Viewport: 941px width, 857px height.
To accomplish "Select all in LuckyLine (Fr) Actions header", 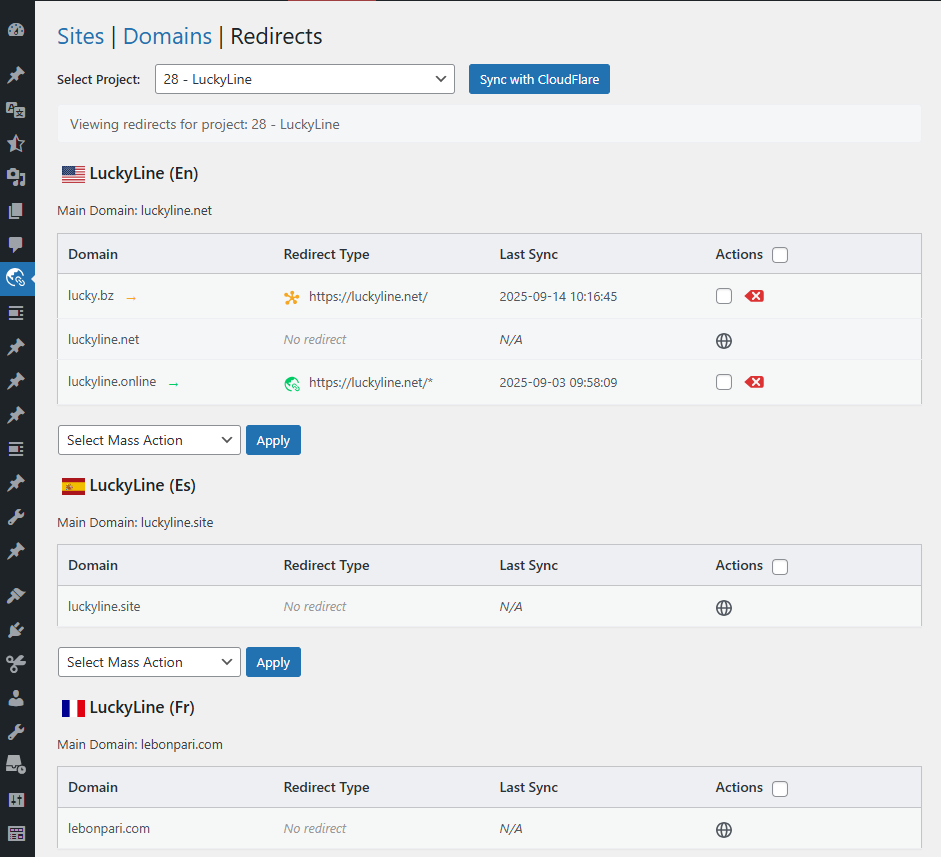I will (780, 788).
